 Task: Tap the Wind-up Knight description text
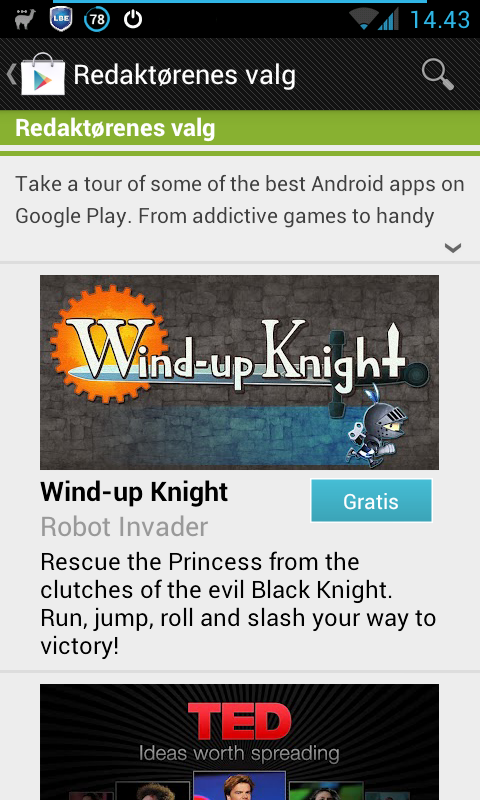[238, 604]
